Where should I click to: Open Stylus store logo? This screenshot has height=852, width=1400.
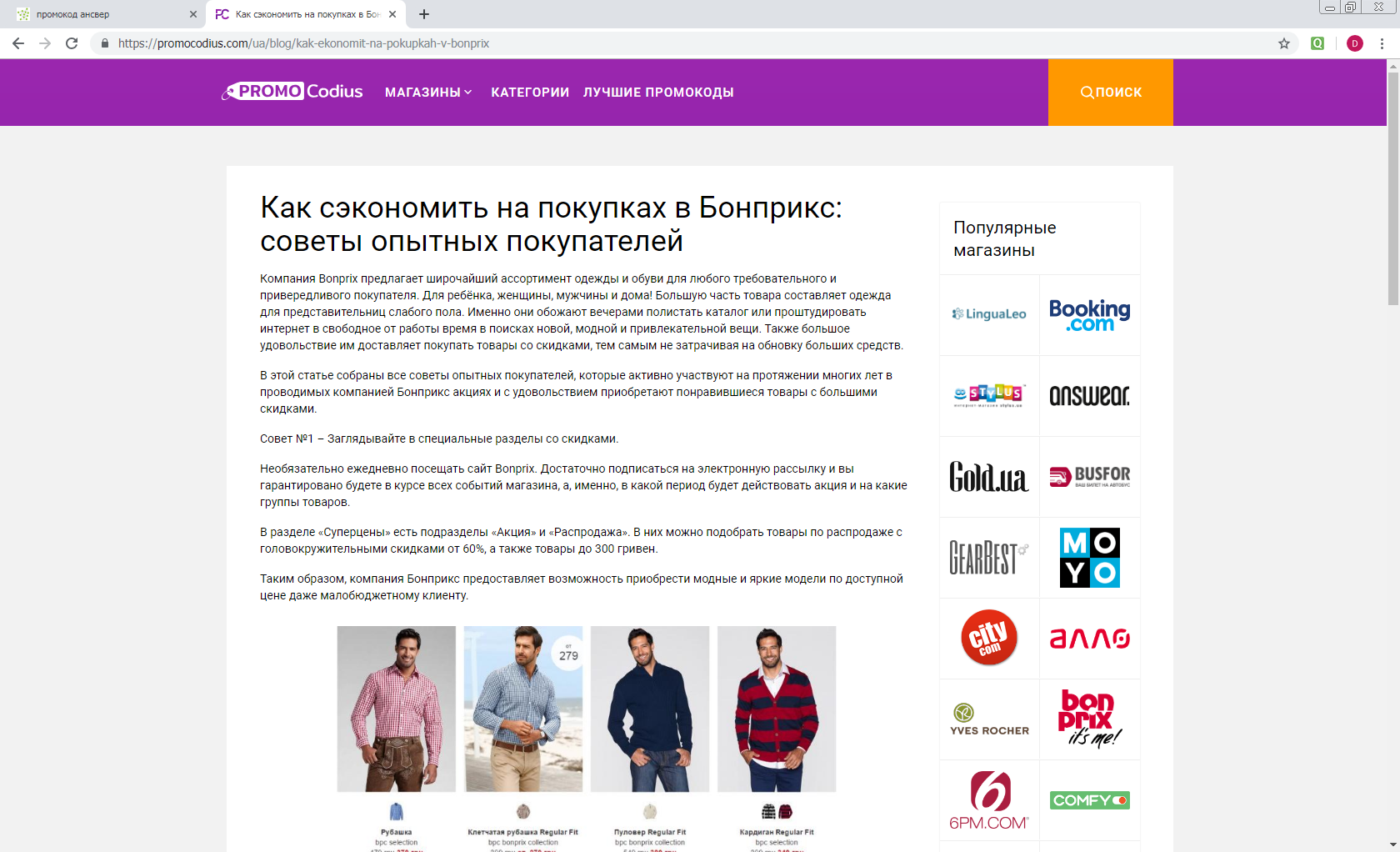(989, 395)
